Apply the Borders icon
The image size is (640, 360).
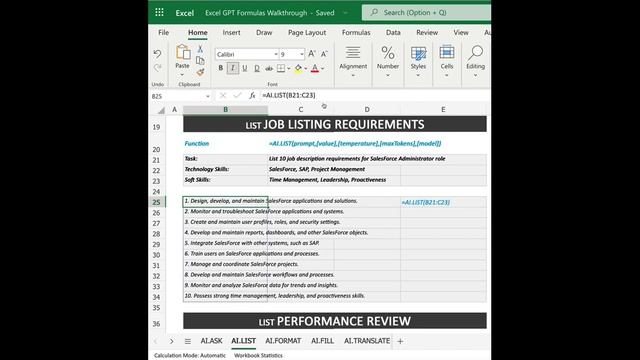pyautogui.click(x=281, y=68)
